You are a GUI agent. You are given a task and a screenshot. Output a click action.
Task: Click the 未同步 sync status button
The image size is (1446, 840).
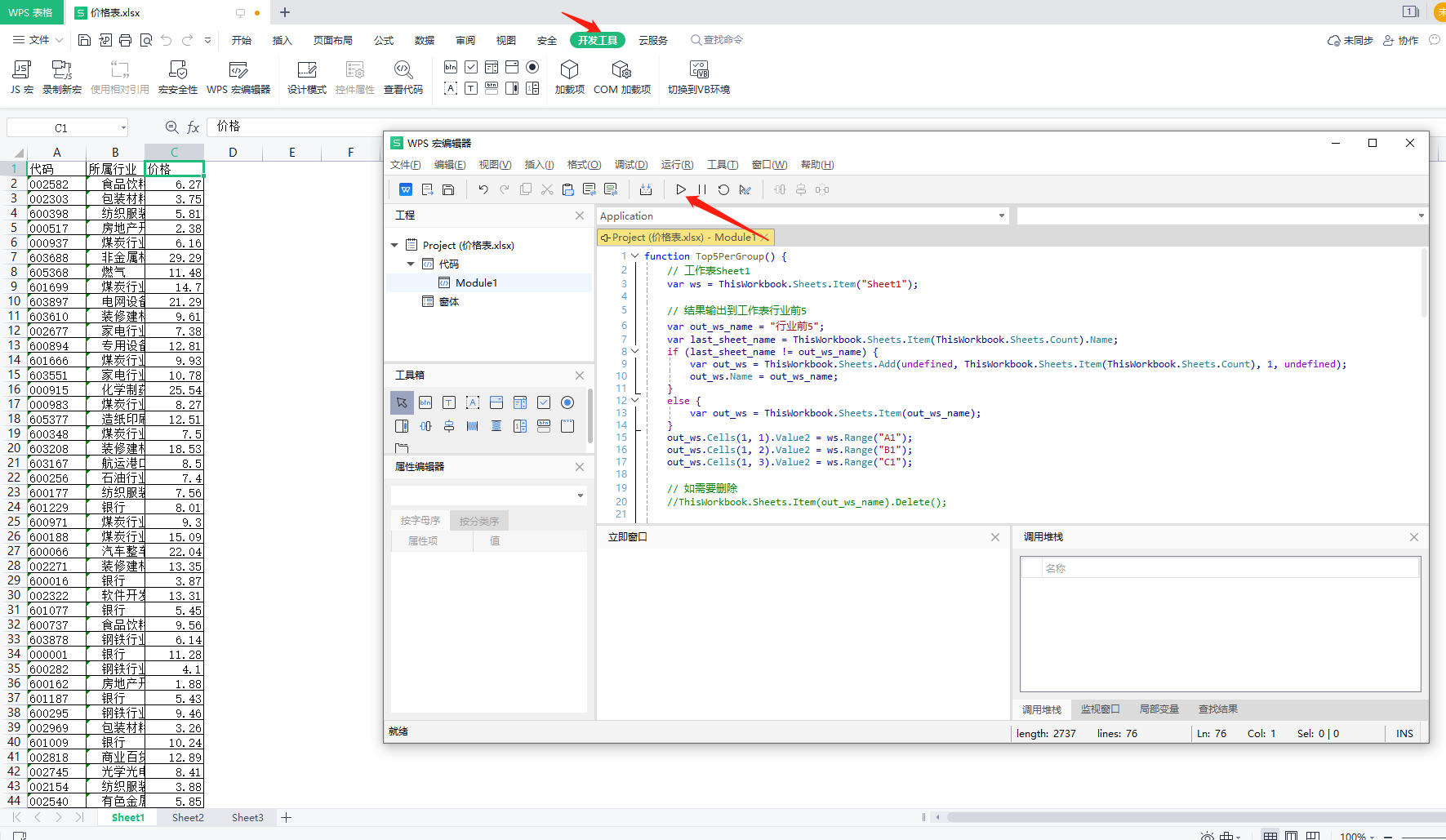[1350, 40]
